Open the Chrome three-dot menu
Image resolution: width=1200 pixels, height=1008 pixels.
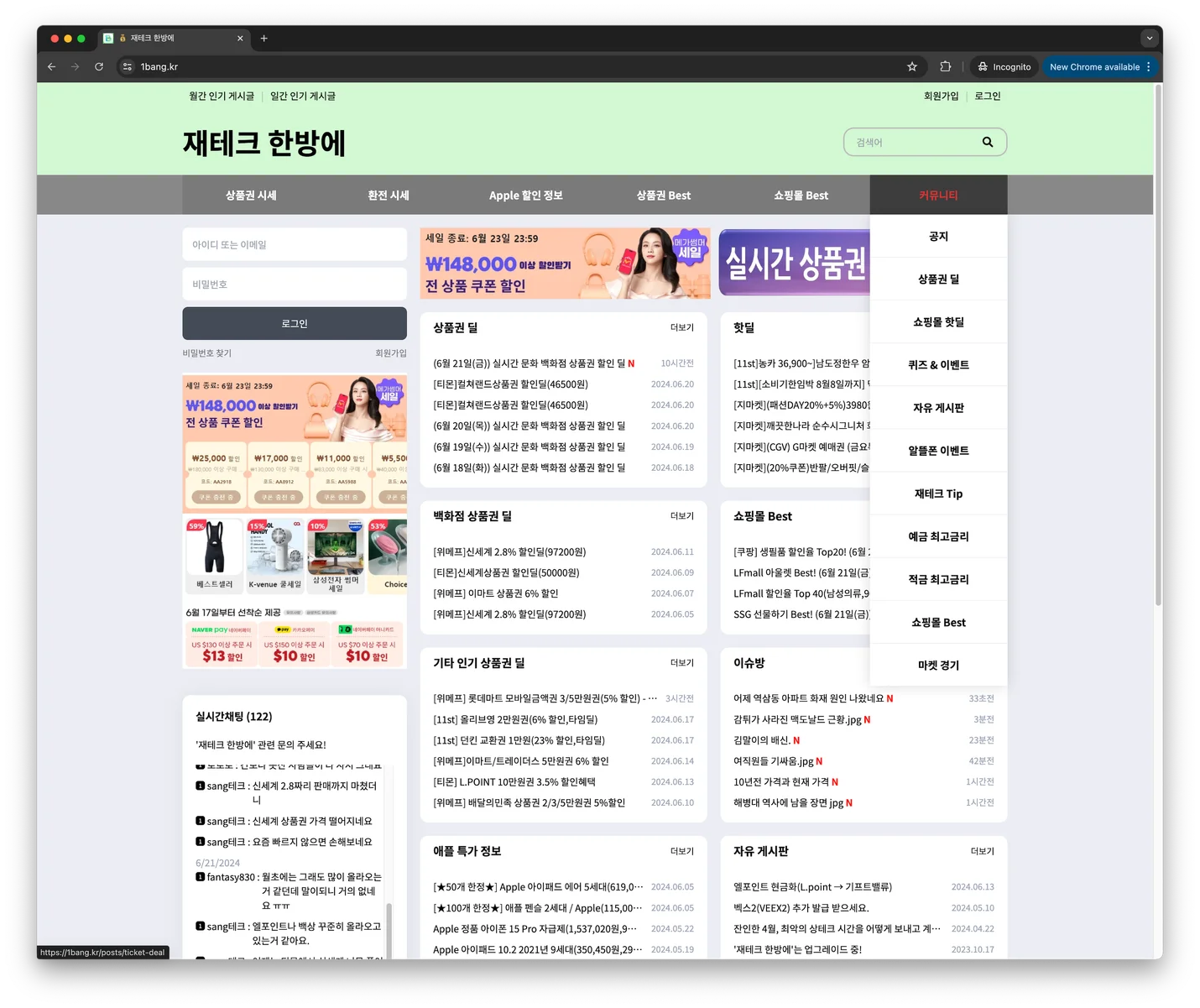click(x=1149, y=66)
